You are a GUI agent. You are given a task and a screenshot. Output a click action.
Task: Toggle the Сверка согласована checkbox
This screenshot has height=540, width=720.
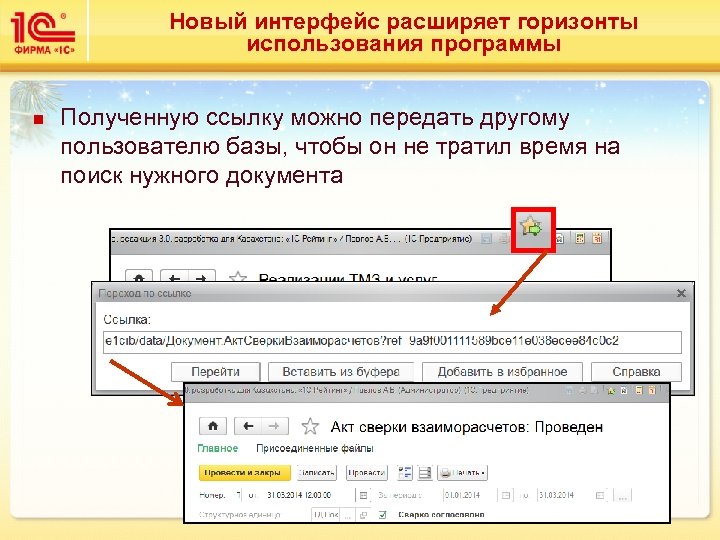pyautogui.click(x=382, y=515)
